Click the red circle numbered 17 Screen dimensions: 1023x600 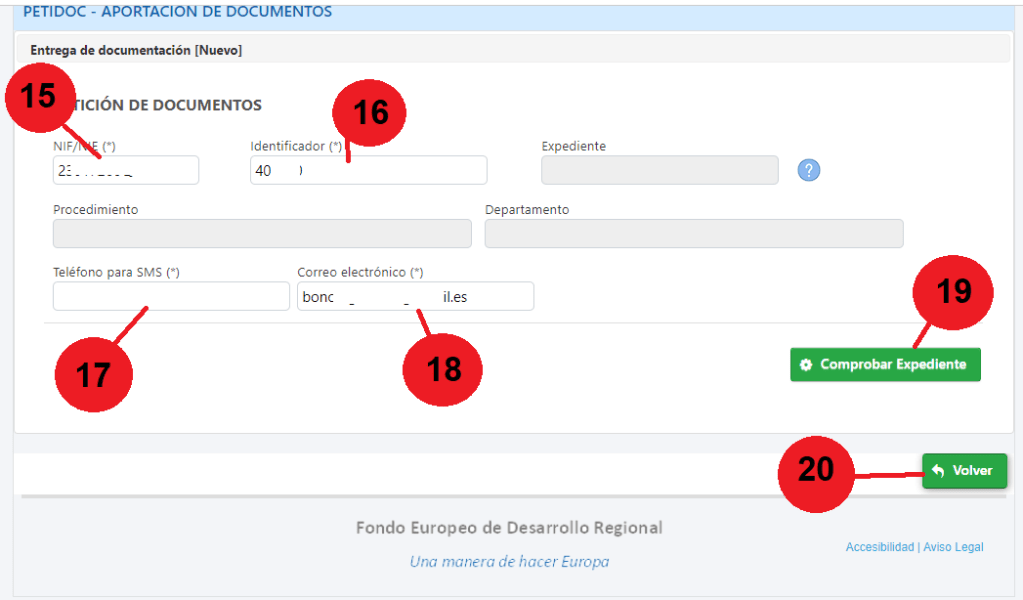click(x=93, y=373)
